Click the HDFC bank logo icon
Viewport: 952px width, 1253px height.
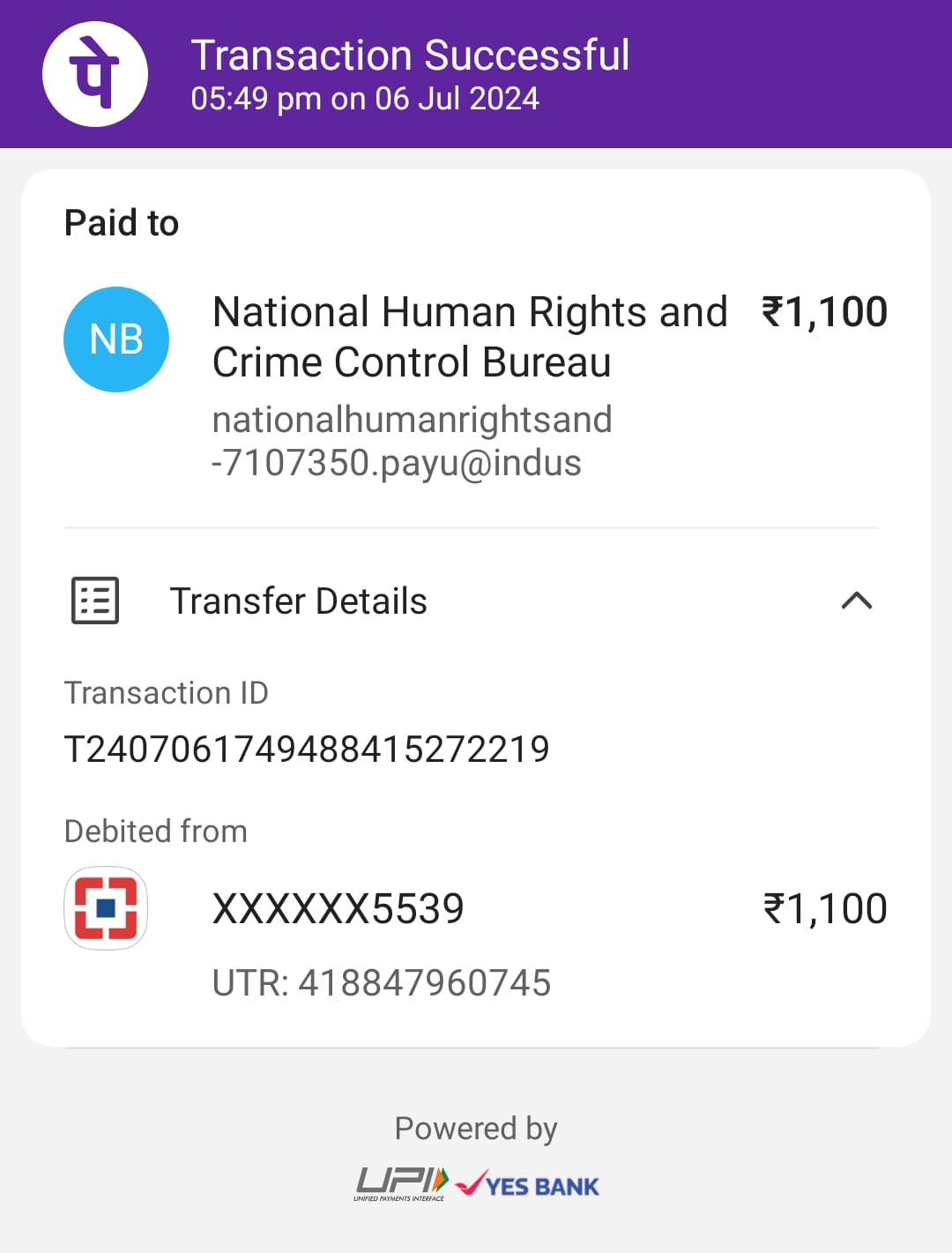click(106, 908)
